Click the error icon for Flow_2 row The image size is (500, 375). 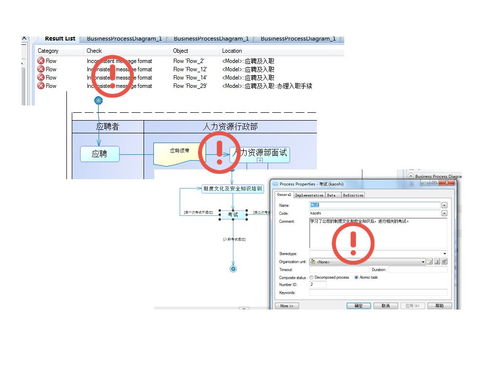coord(41,61)
